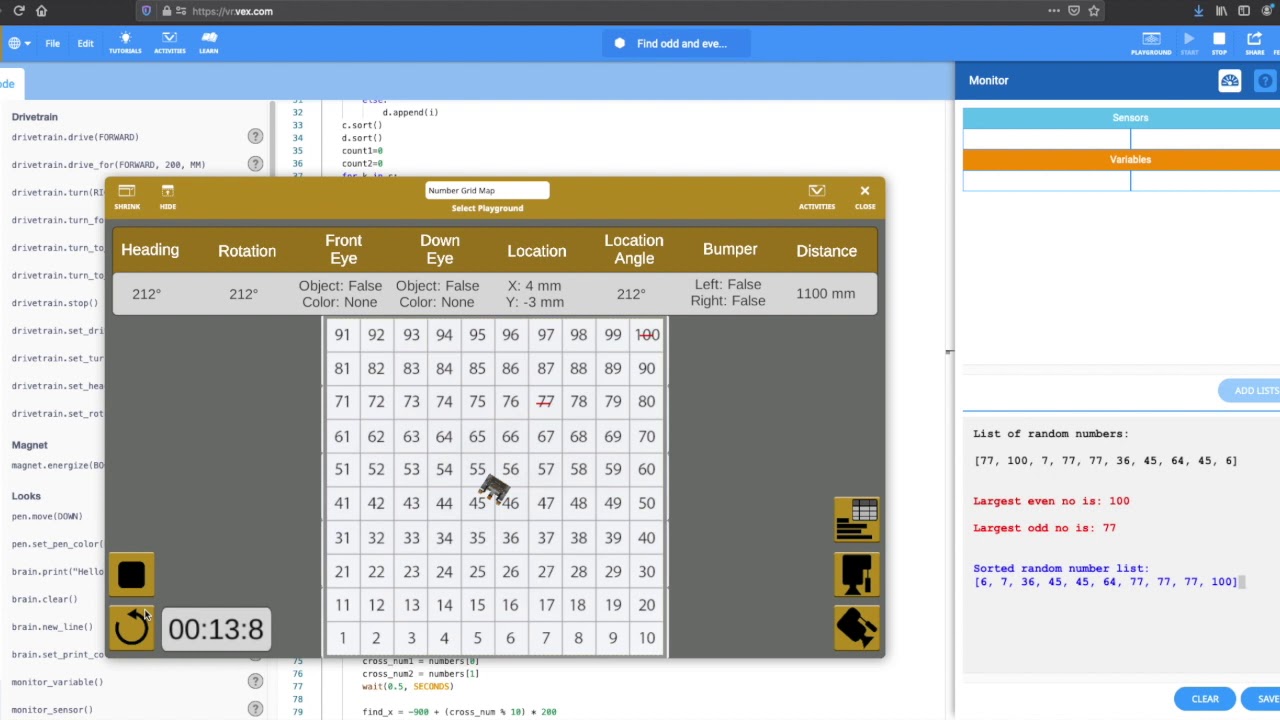Click grid cell number 100

[x=647, y=335]
